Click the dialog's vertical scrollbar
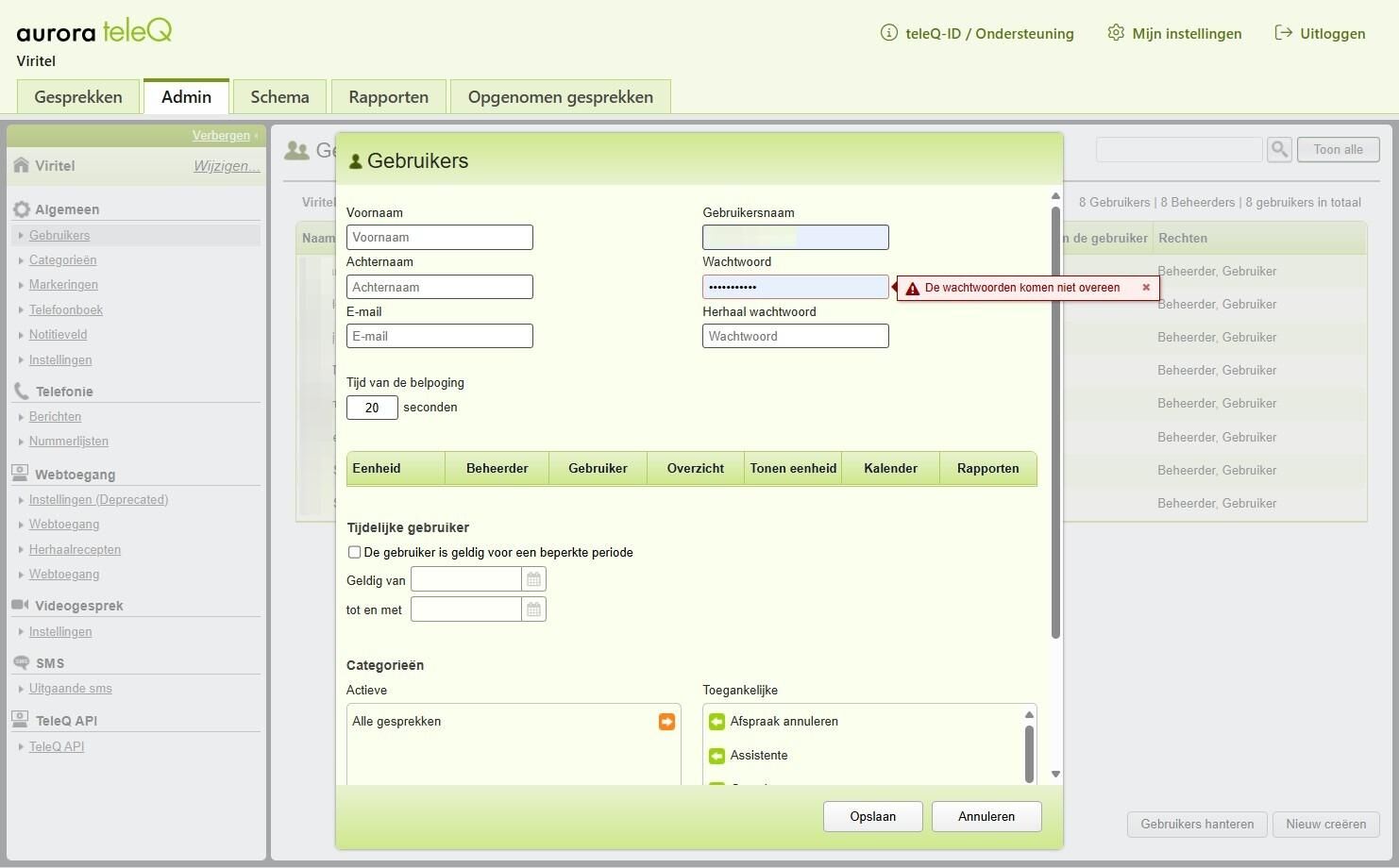The width and height of the screenshot is (1399, 868). click(1055, 422)
